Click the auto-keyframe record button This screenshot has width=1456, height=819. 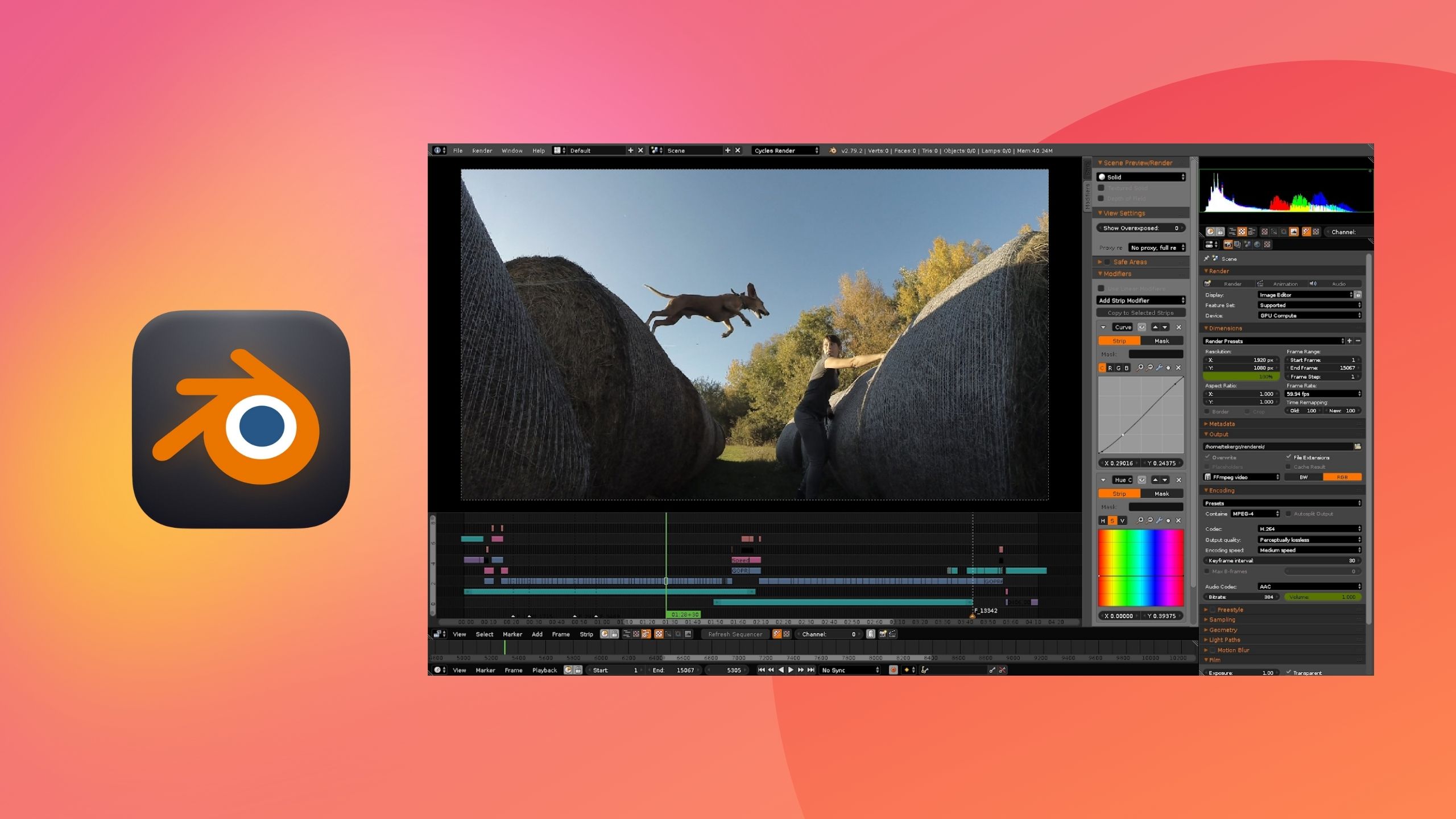click(893, 670)
